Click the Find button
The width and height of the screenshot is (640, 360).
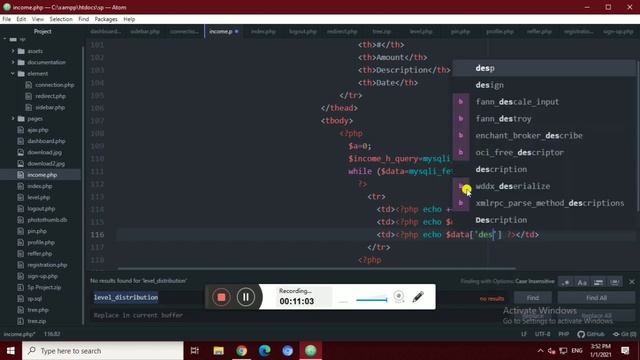tap(533, 298)
